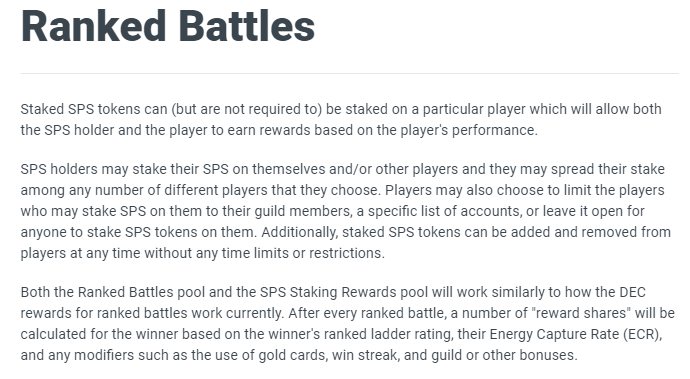Click the paragraph starting with SPS holders
The height and width of the screenshot is (379, 690).
(345, 211)
